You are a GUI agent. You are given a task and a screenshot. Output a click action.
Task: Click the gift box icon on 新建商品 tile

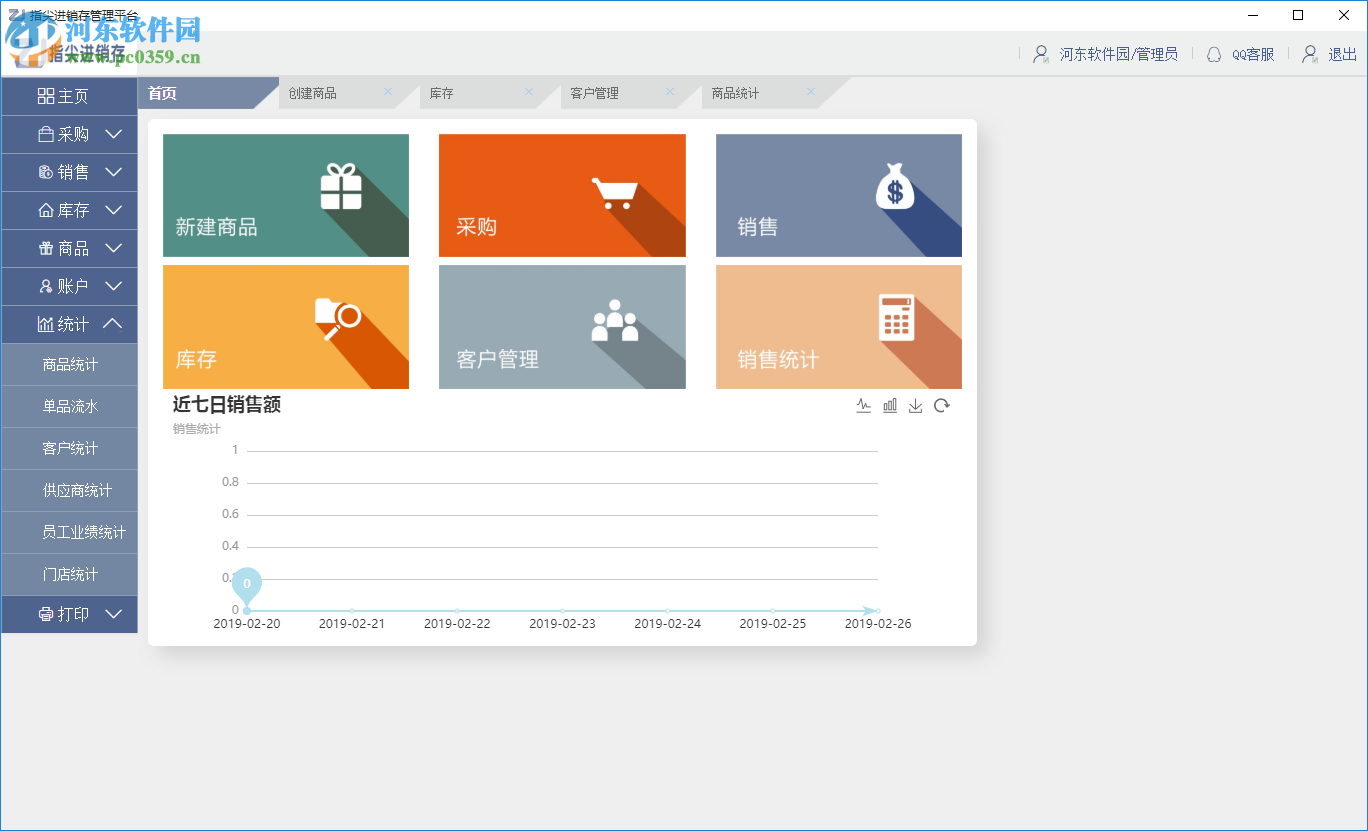tap(341, 187)
